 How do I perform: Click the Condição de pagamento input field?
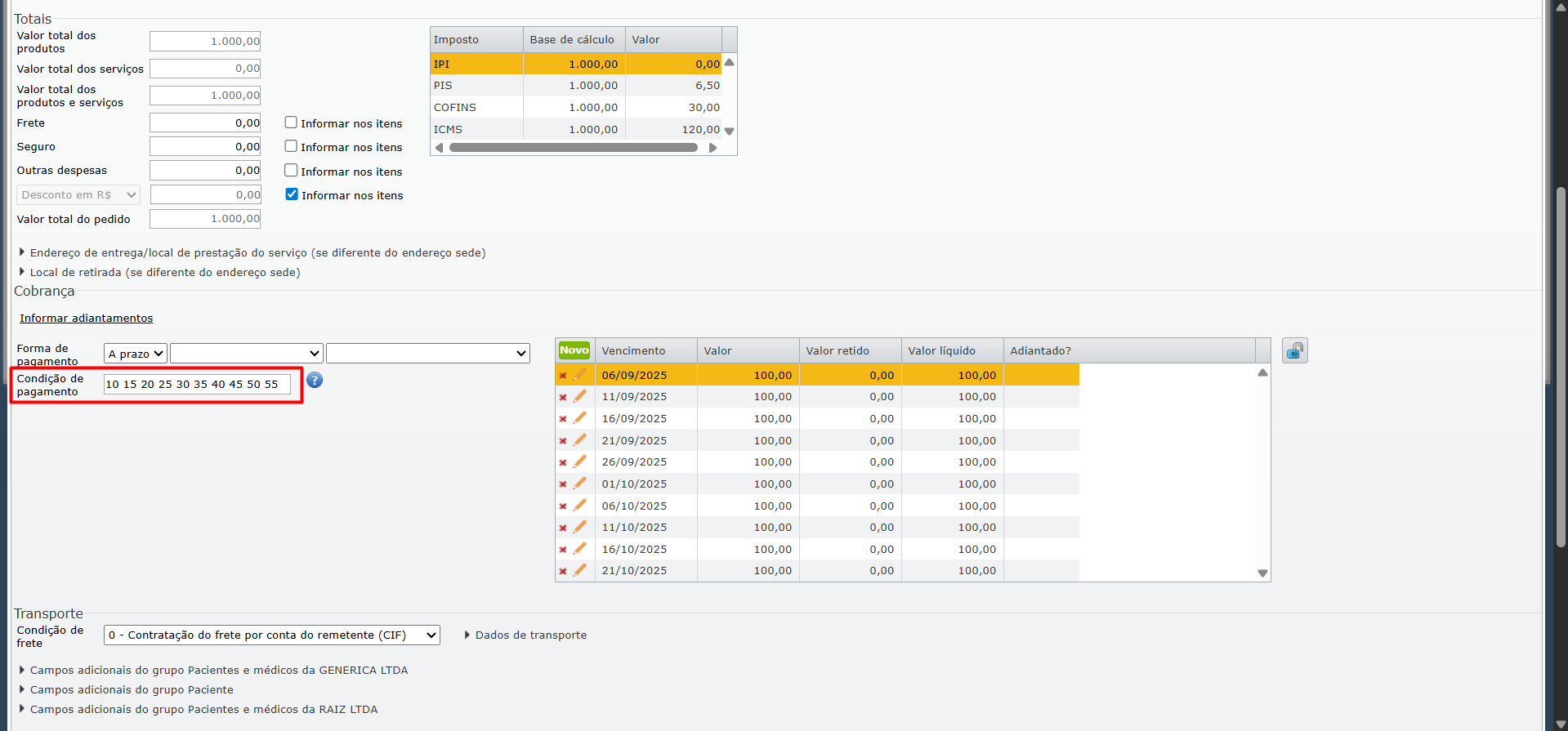[197, 385]
